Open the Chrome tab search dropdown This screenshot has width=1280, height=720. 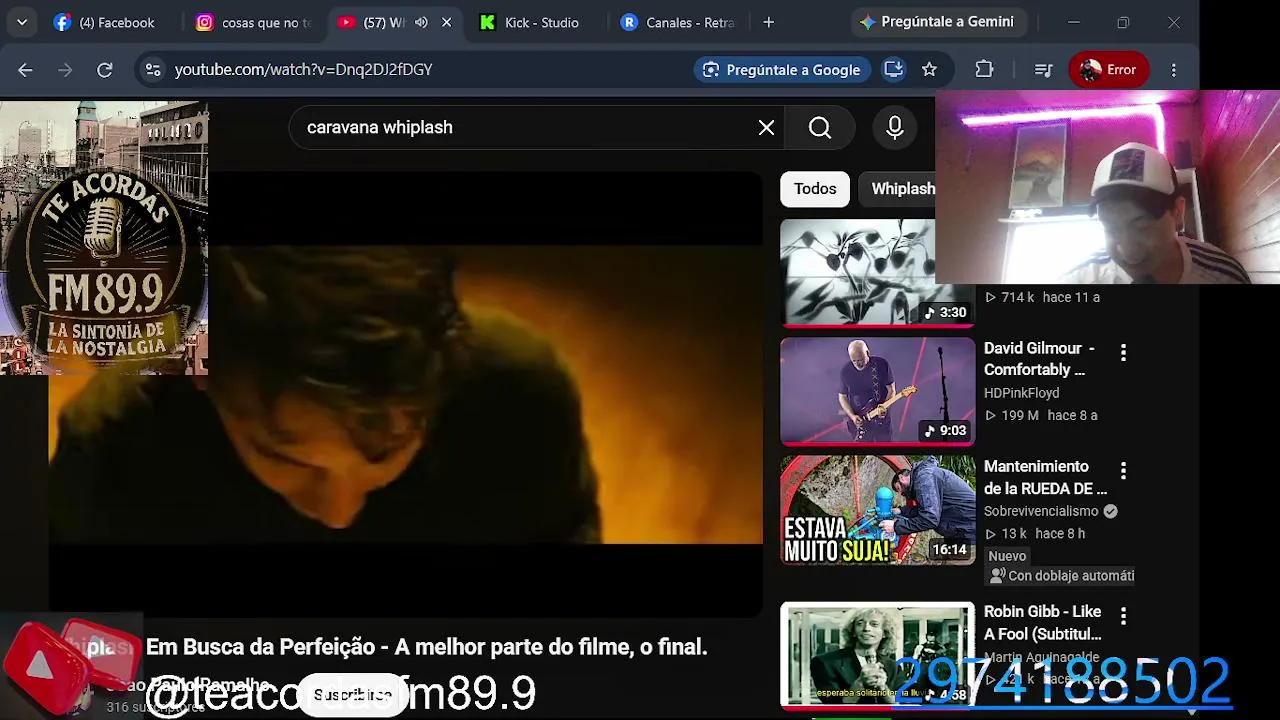point(22,22)
